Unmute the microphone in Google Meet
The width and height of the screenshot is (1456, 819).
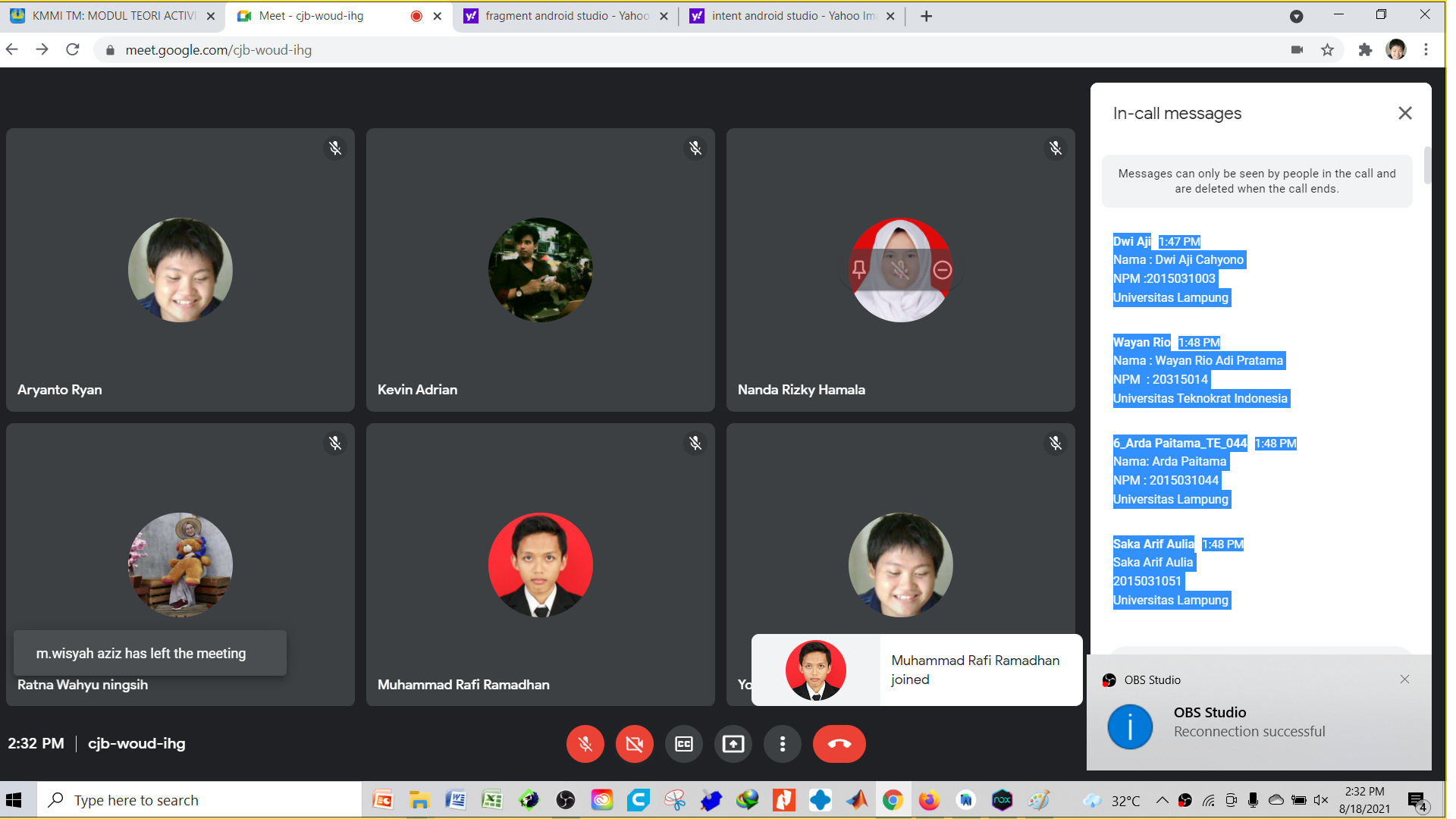[x=585, y=744]
